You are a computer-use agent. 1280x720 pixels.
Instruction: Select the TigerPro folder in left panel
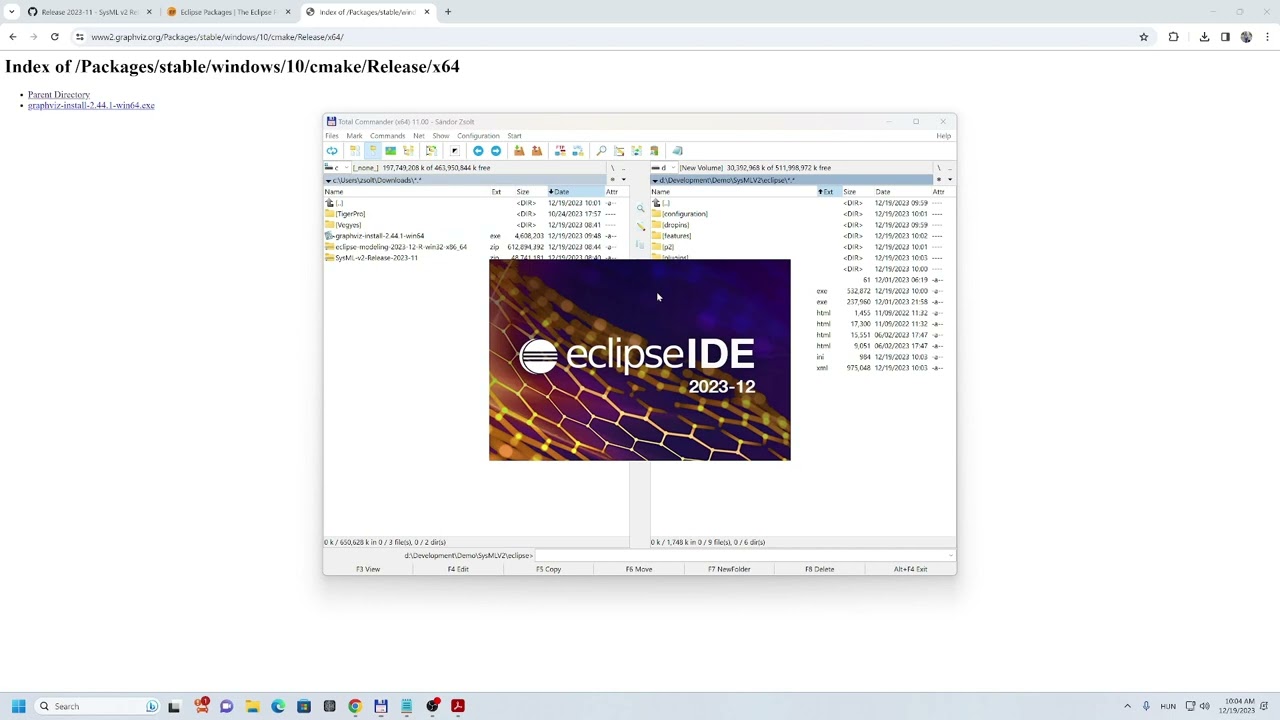[345, 214]
